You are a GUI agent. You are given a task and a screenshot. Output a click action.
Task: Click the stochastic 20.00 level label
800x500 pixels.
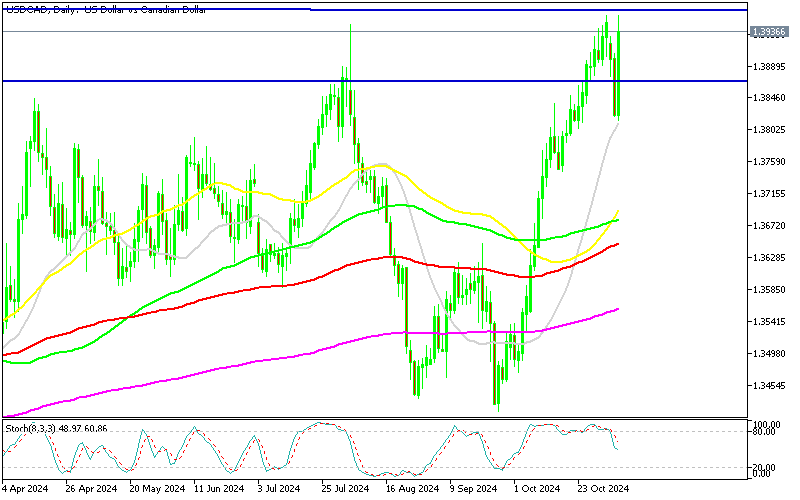pos(765,467)
